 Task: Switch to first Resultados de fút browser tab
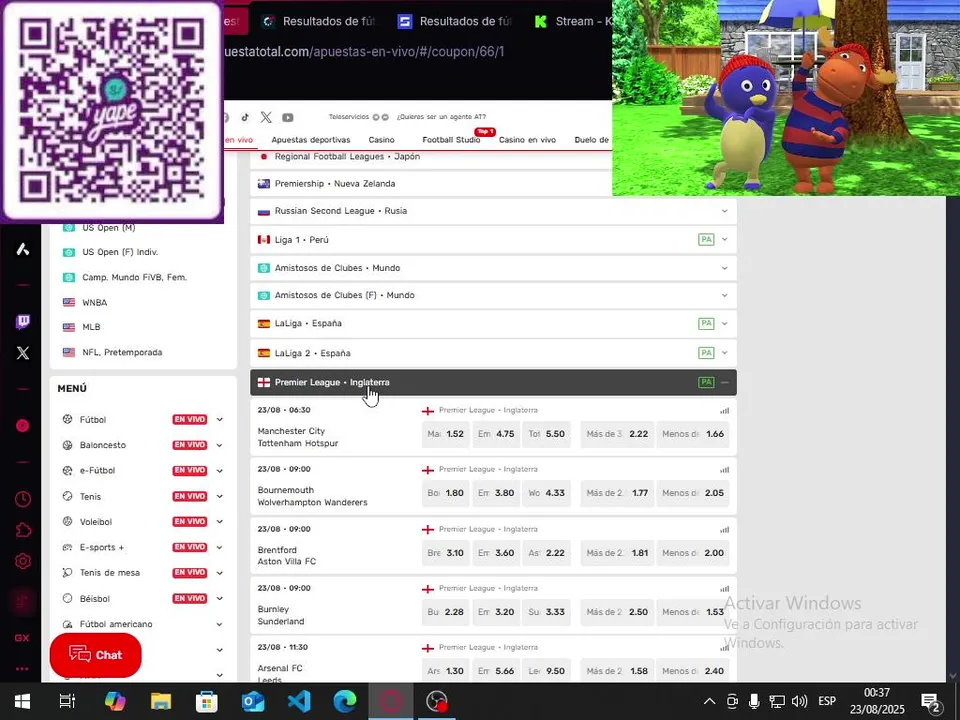(319, 21)
